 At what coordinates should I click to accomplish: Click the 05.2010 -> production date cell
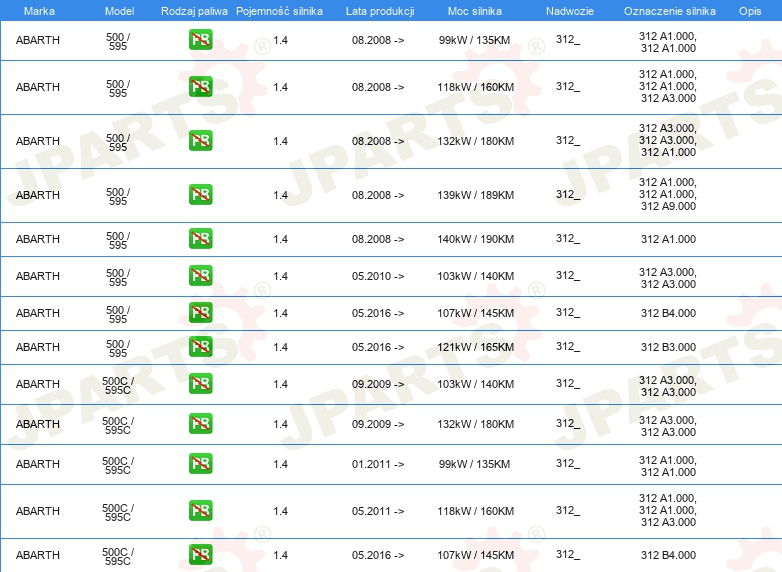pos(378,276)
